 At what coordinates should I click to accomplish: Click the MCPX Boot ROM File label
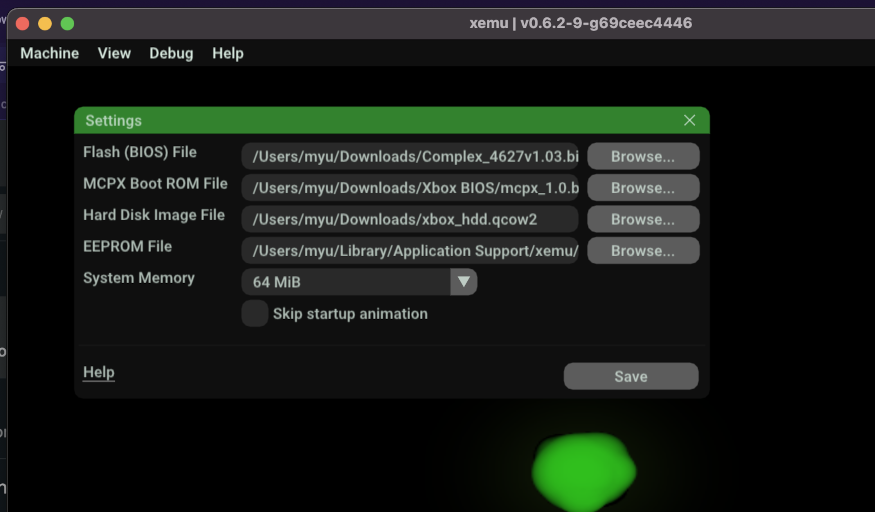tap(155, 183)
